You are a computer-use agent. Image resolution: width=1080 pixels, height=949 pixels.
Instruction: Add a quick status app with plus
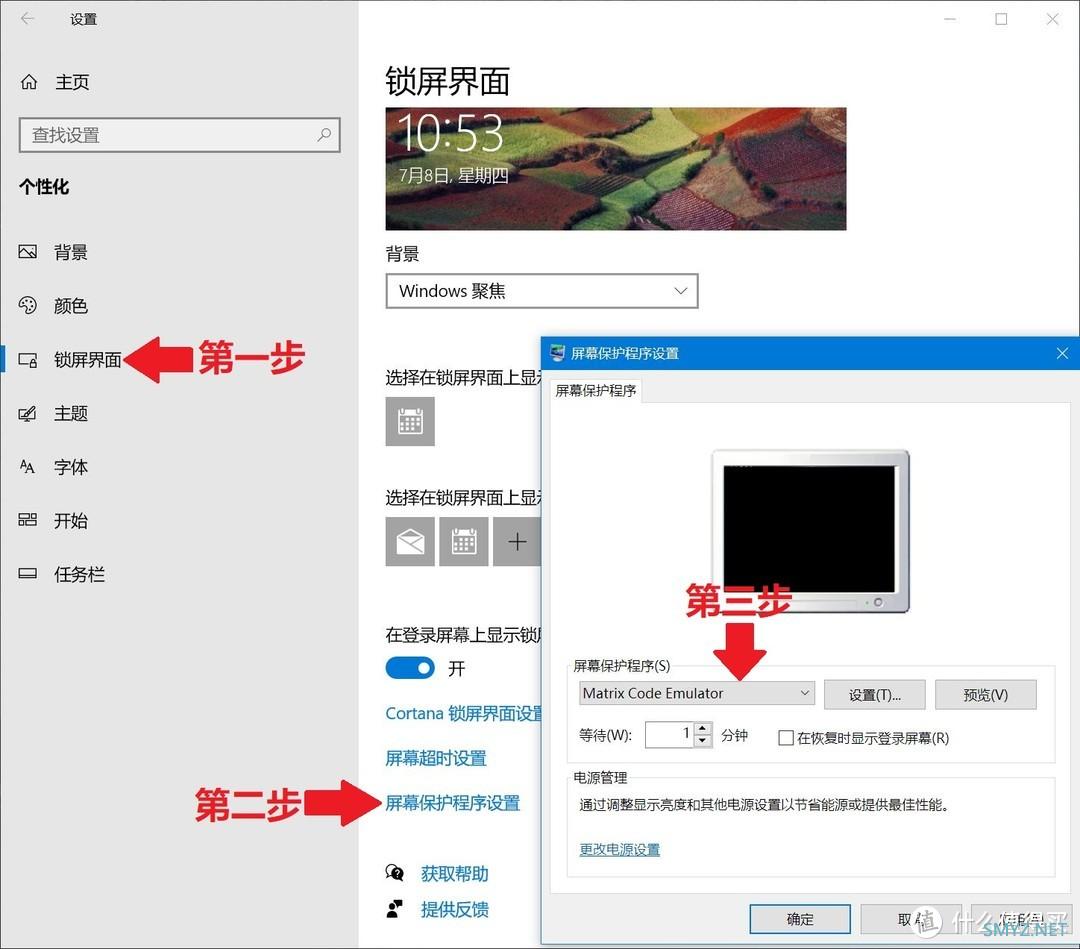pos(517,542)
